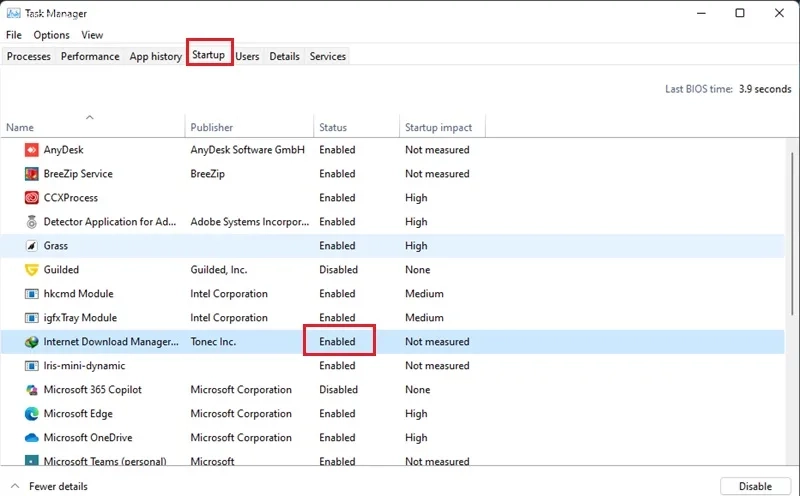Click the CCXProcess red icon

click(32, 198)
